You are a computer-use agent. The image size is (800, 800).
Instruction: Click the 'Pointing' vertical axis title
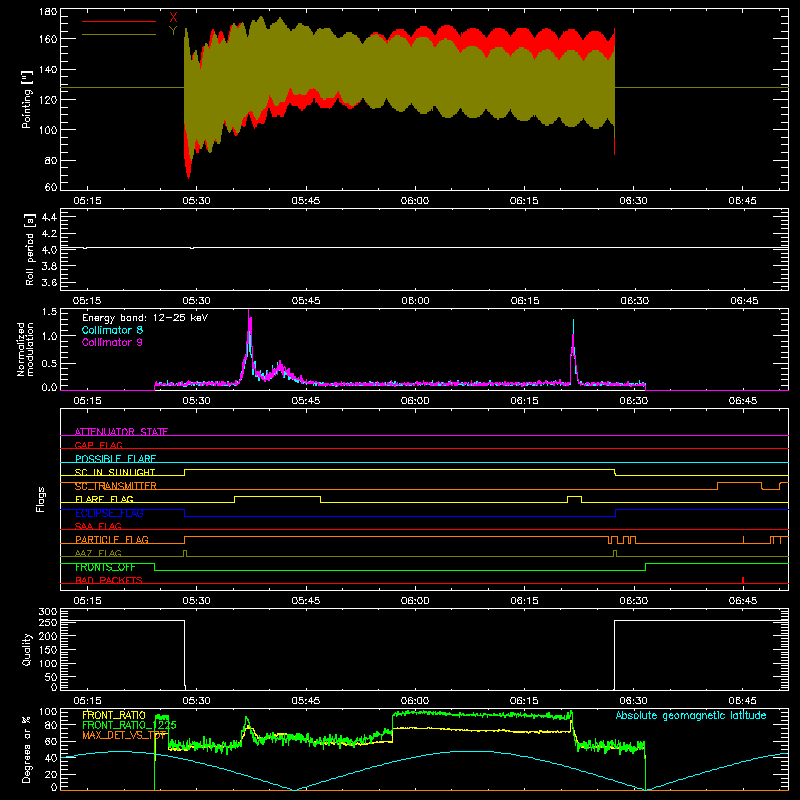click(x=26, y=99)
